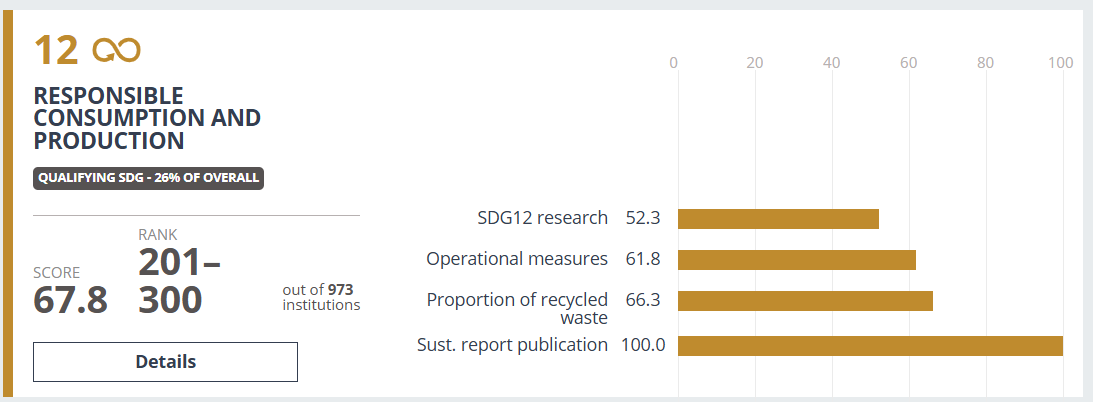Image resolution: width=1093 pixels, height=402 pixels.
Task: Select the Operational measures bar
Action: point(797,259)
